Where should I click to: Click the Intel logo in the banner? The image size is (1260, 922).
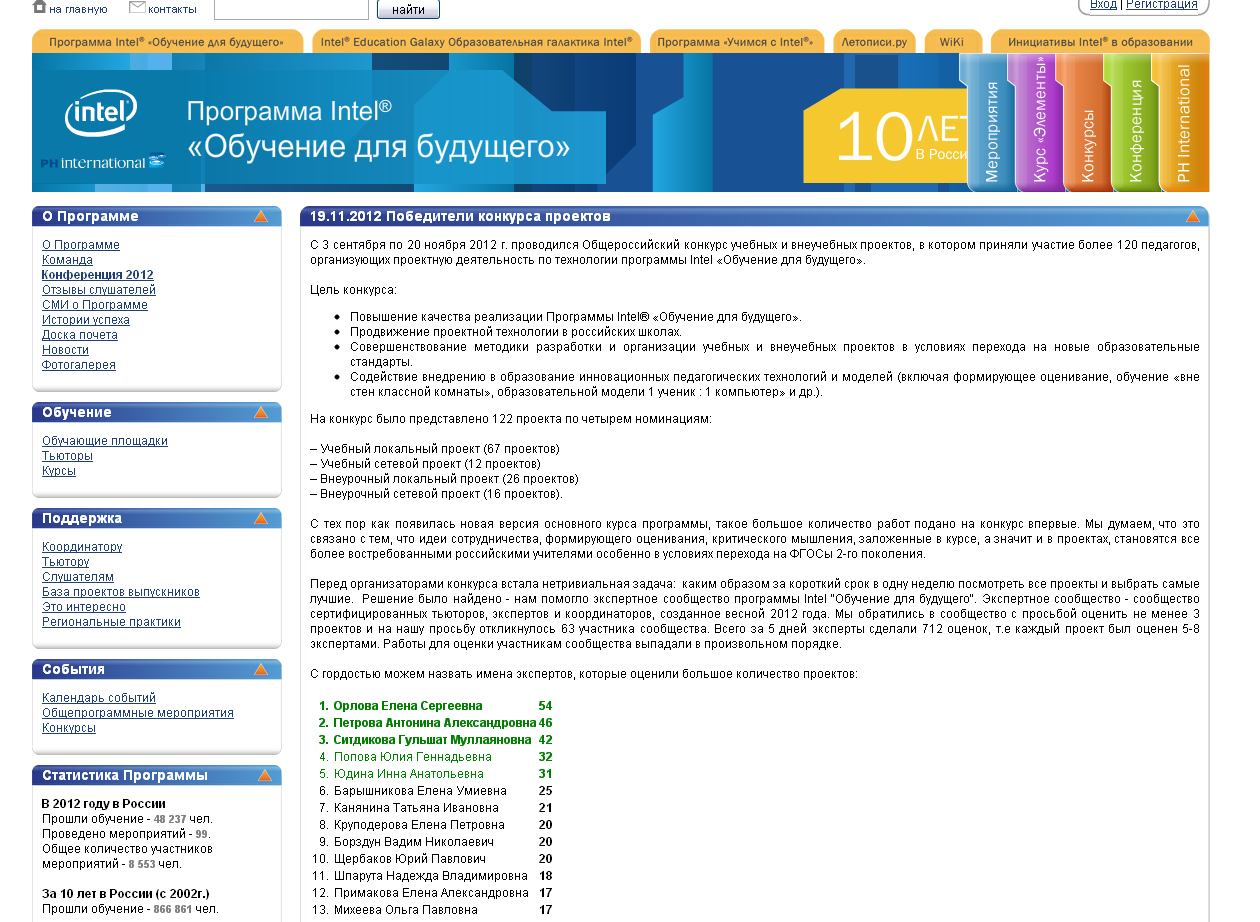(101, 115)
